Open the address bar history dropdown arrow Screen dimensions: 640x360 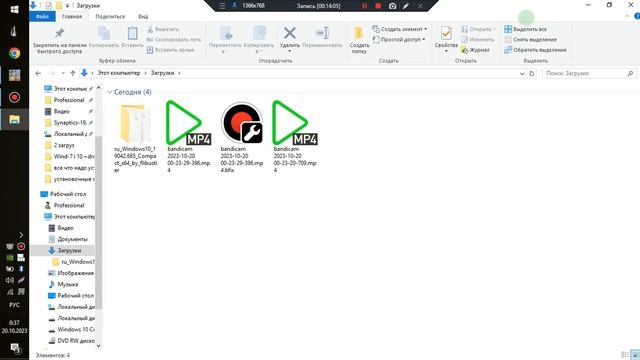point(522,73)
